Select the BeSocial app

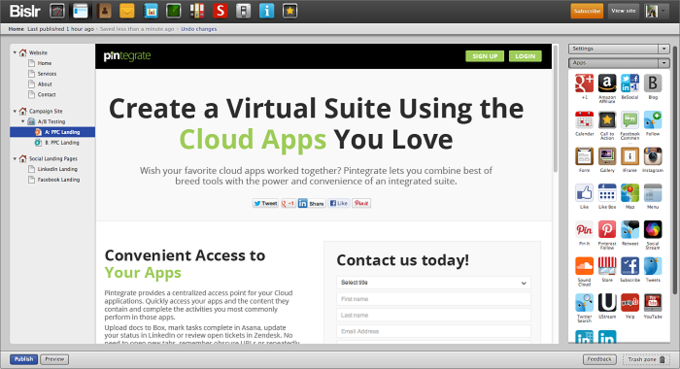click(x=630, y=83)
